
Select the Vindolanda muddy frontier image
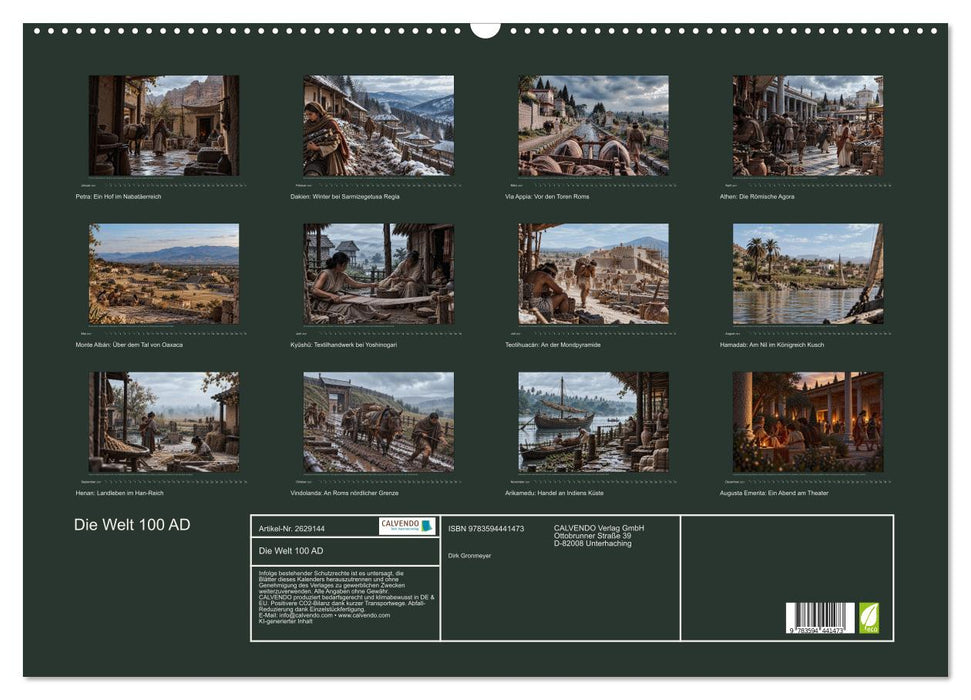tap(378, 422)
